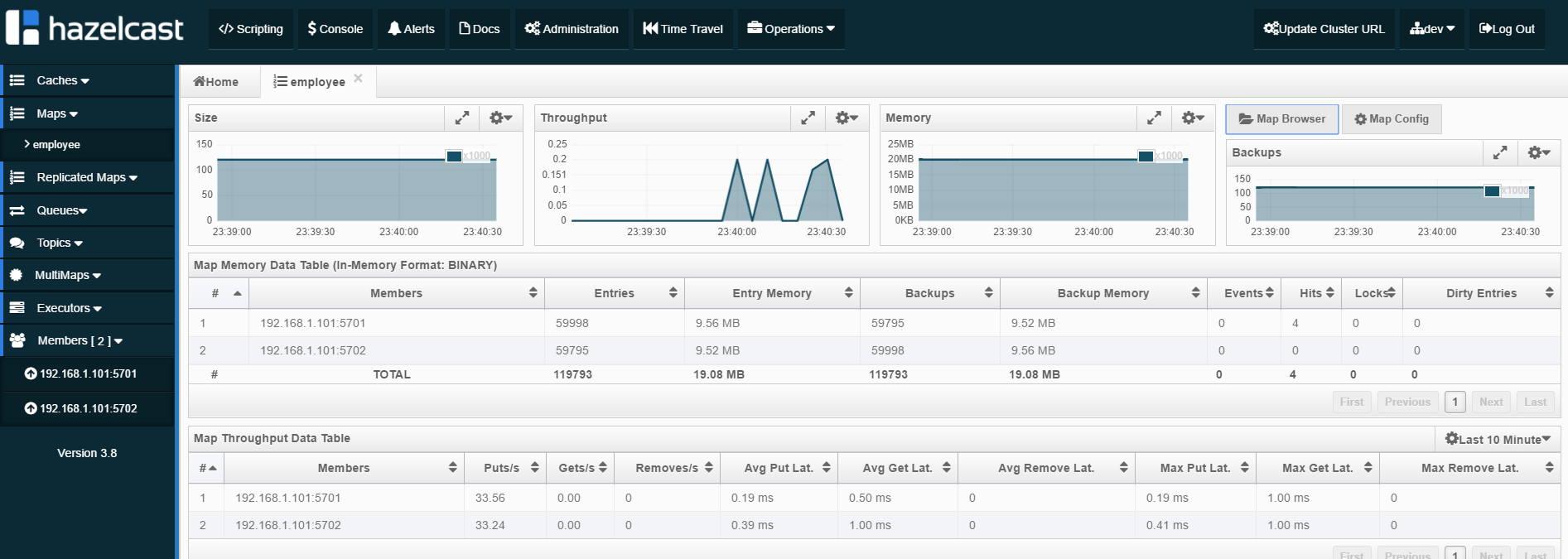
Task: Toggle the Size chart legend swatch
Action: [x=454, y=156]
